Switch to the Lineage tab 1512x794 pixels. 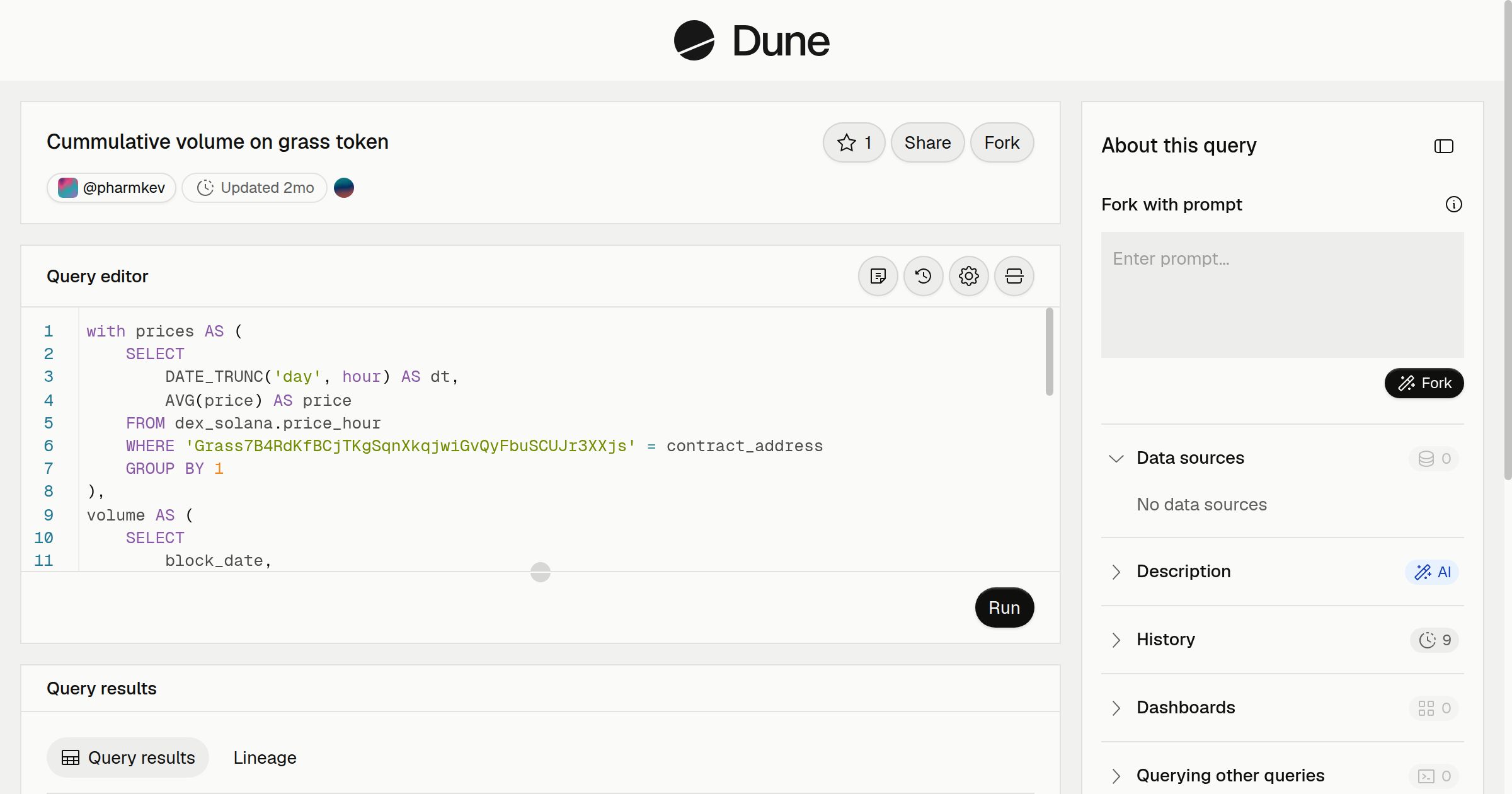265,757
